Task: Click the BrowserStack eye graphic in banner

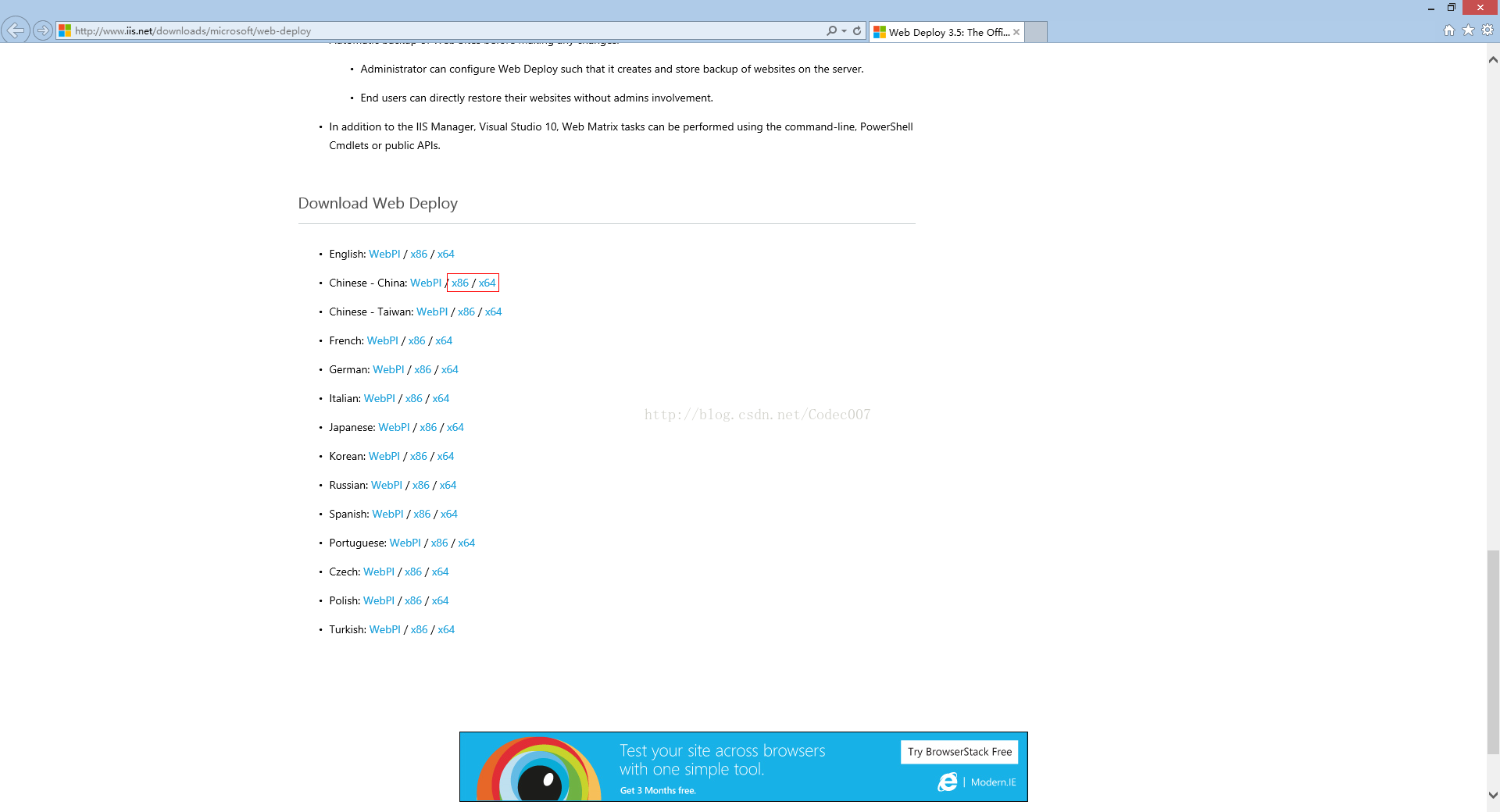Action: pyautogui.click(x=540, y=769)
